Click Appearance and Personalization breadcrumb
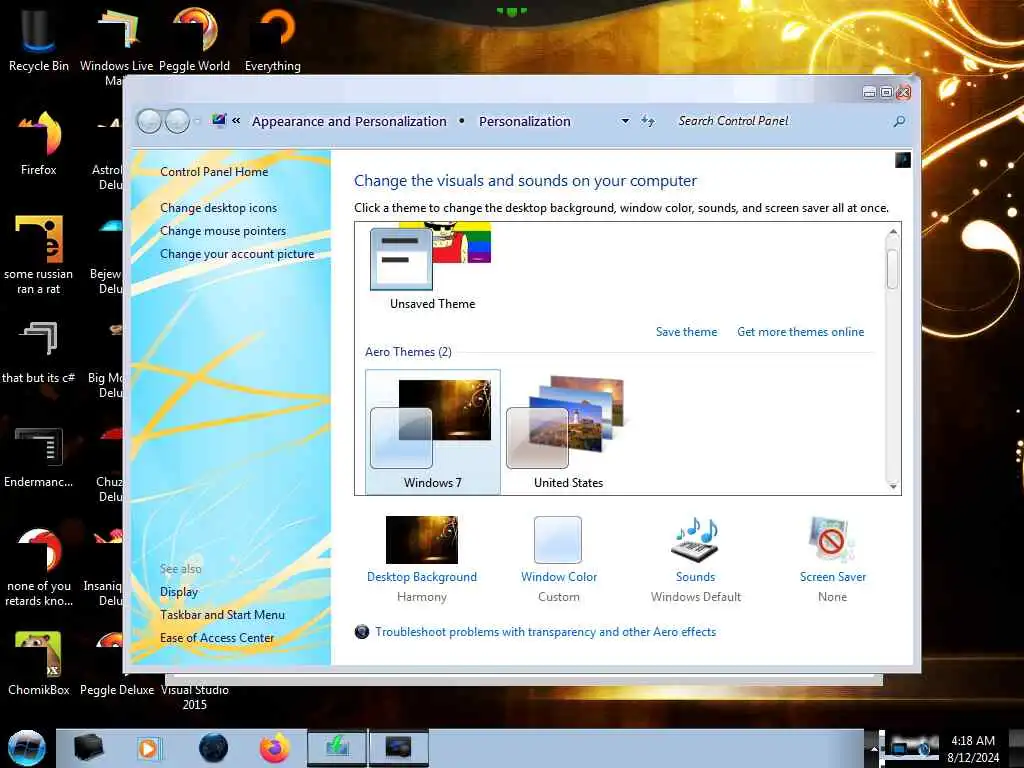The height and width of the screenshot is (768, 1024). point(349,121)
